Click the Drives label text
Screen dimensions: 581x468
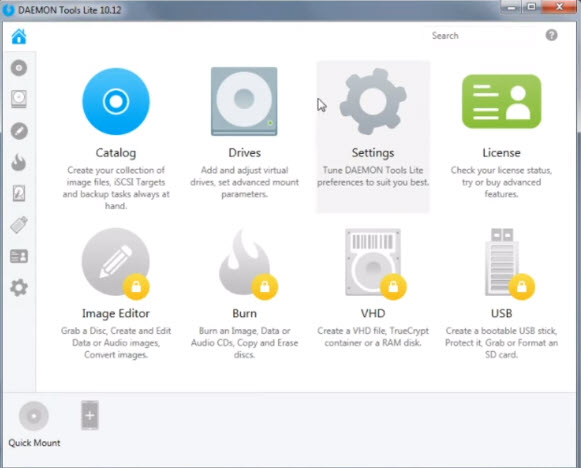(x=245, y=153)
